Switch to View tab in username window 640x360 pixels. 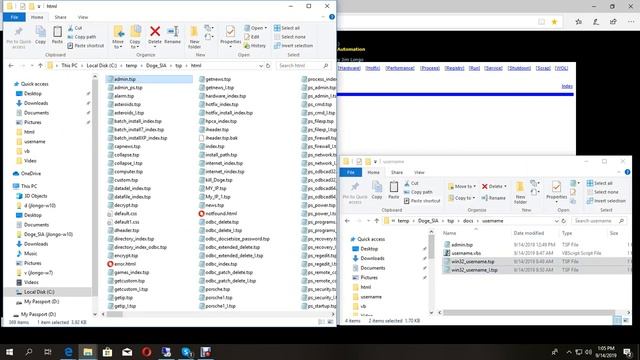tap(419, 172)
